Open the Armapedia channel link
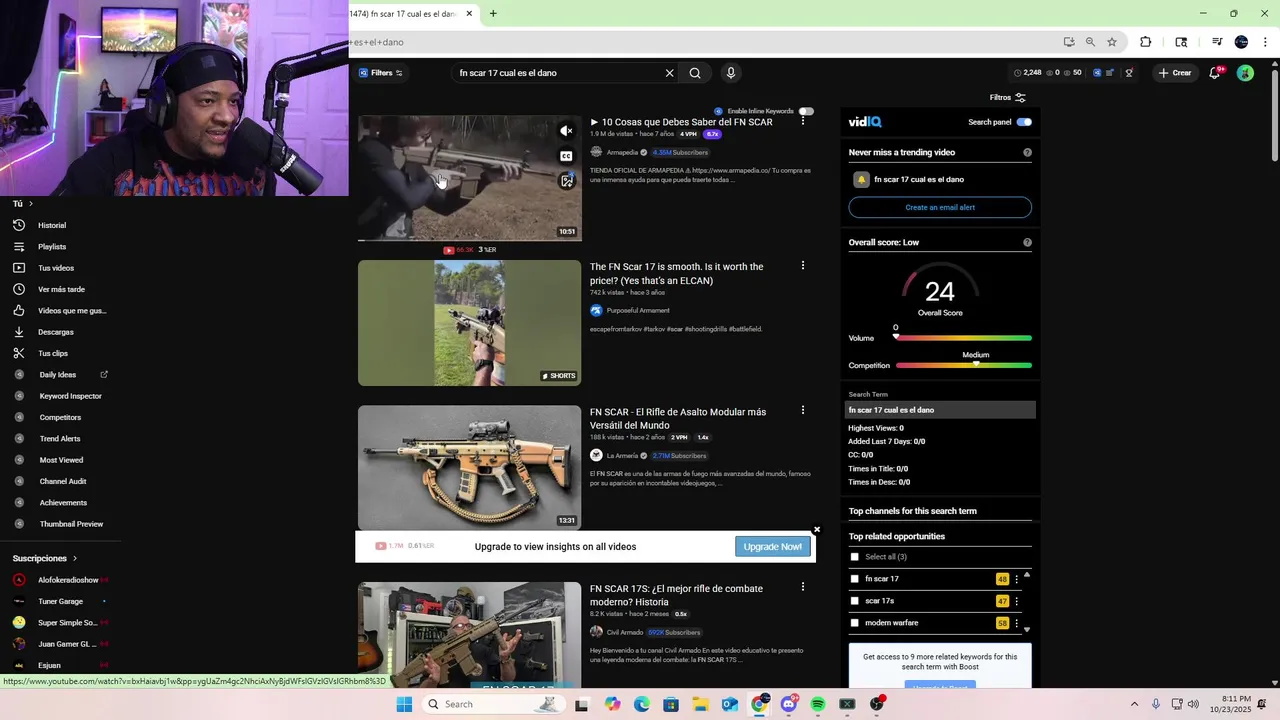 point(621,153)
